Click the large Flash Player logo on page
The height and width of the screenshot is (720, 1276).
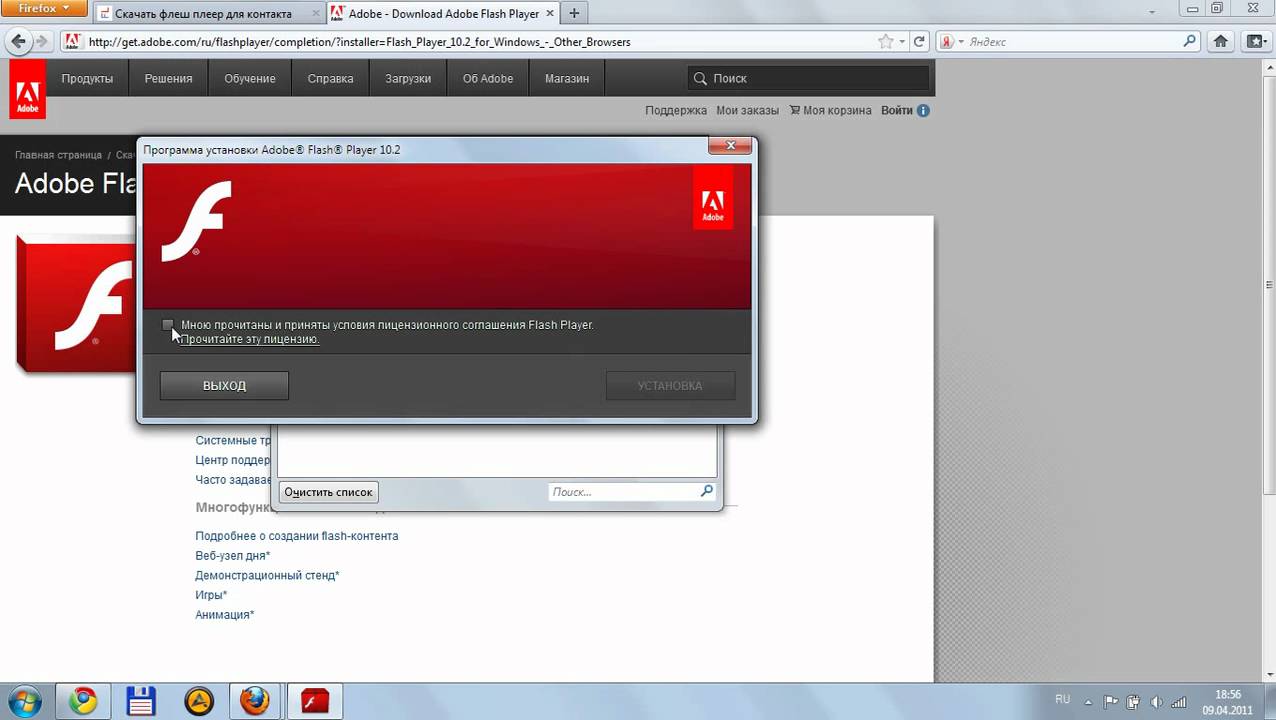tap(76, 304)
